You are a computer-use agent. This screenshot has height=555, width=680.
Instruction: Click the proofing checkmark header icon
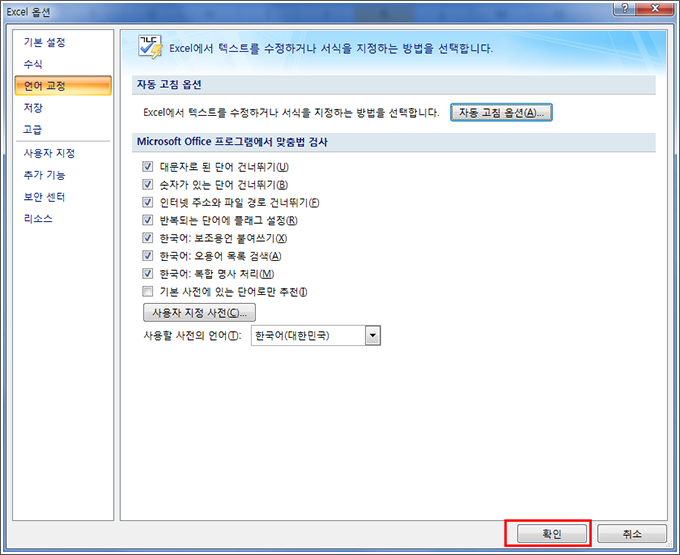(x=150, y=47)
